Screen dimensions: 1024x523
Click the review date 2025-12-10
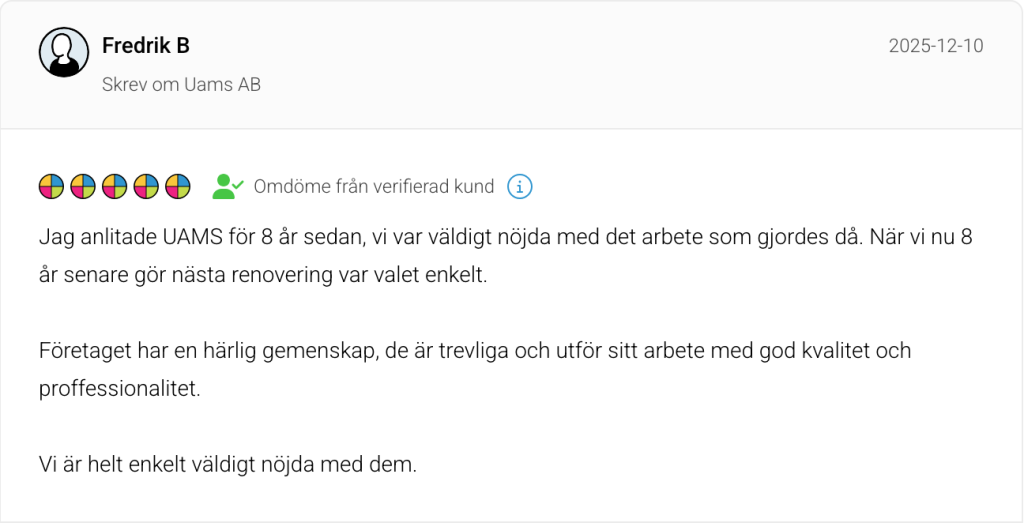935,46
